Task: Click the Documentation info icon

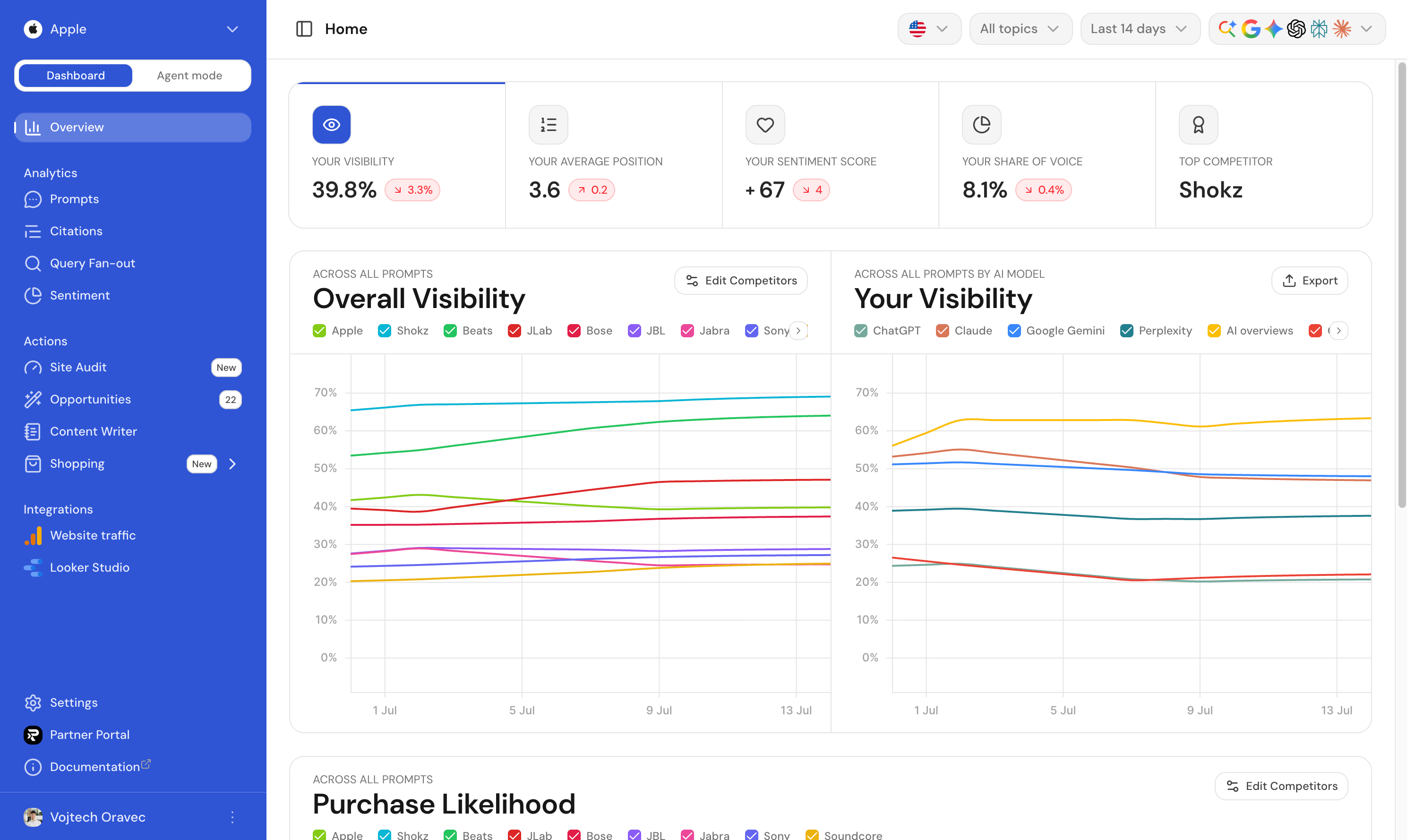Action: tap(33, 767)
